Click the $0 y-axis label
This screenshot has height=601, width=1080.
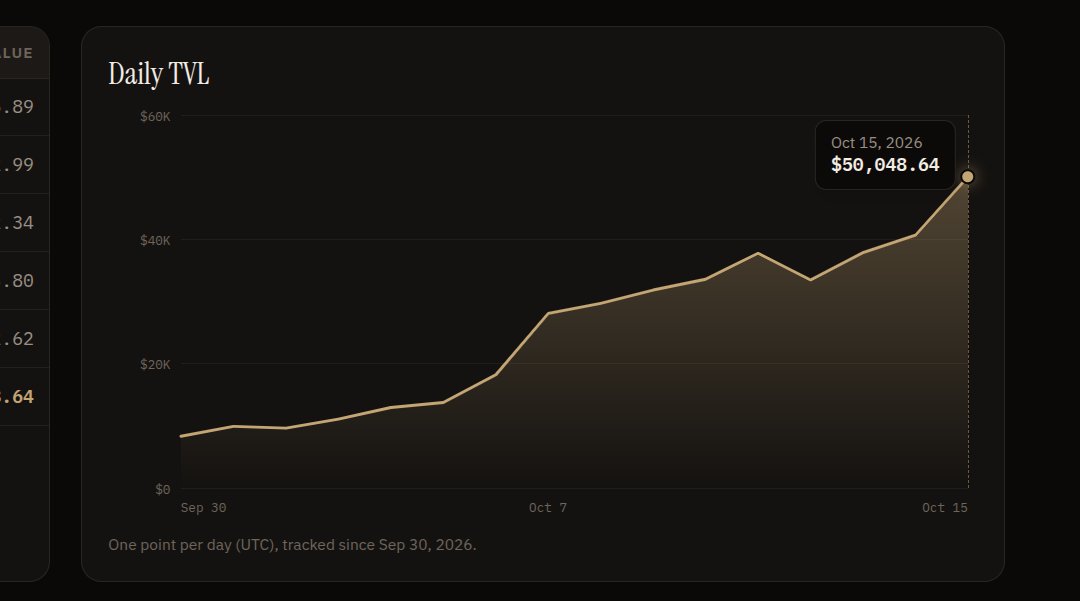(x=163, y=489)
